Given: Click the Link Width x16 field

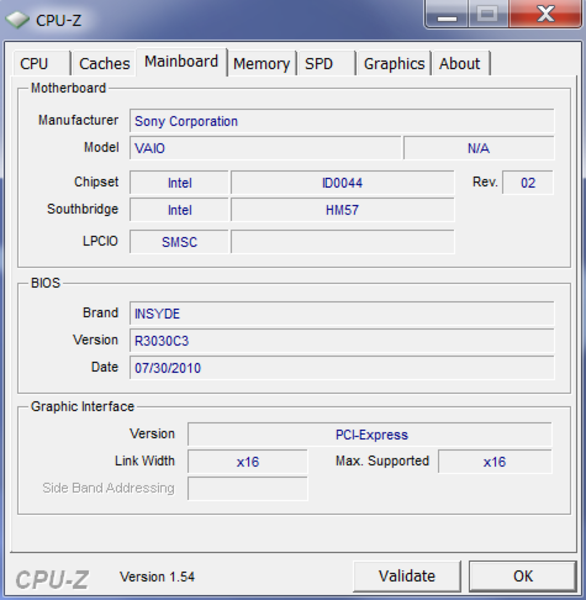Looking at the screenshot, I should point(248,461).
